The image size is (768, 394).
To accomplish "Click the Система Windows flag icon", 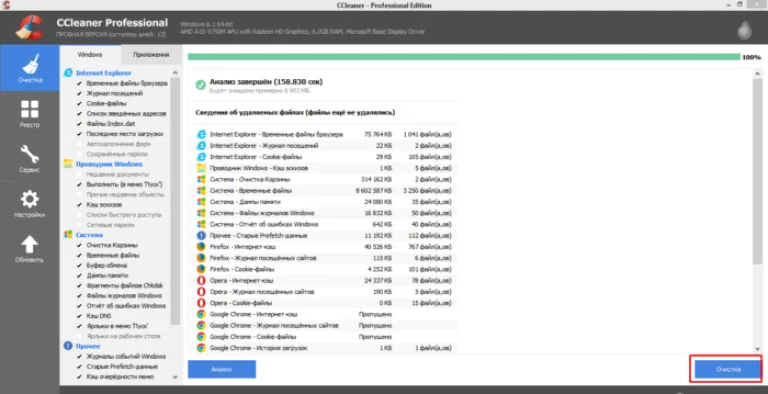I will coord(68,235).
